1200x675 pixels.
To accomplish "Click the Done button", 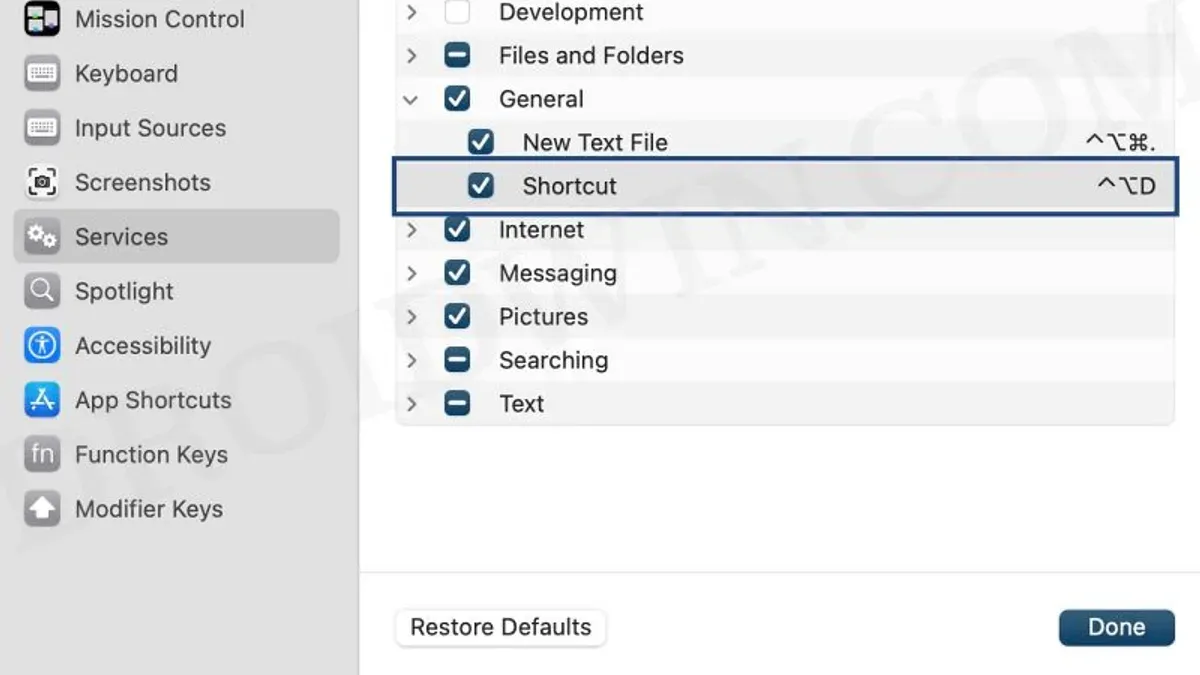I will tap(1116, 627).
